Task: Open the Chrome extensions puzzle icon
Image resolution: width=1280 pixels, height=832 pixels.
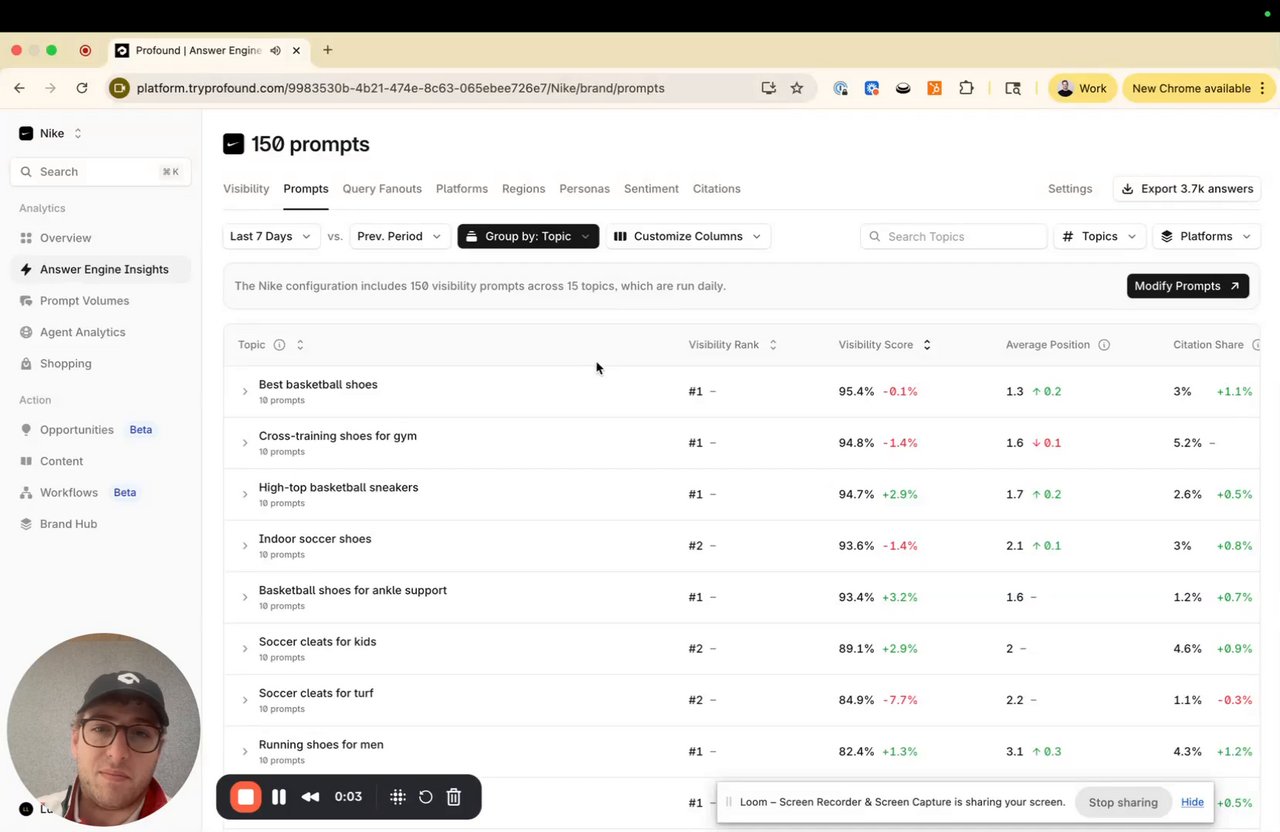Action: coord(966,88)
